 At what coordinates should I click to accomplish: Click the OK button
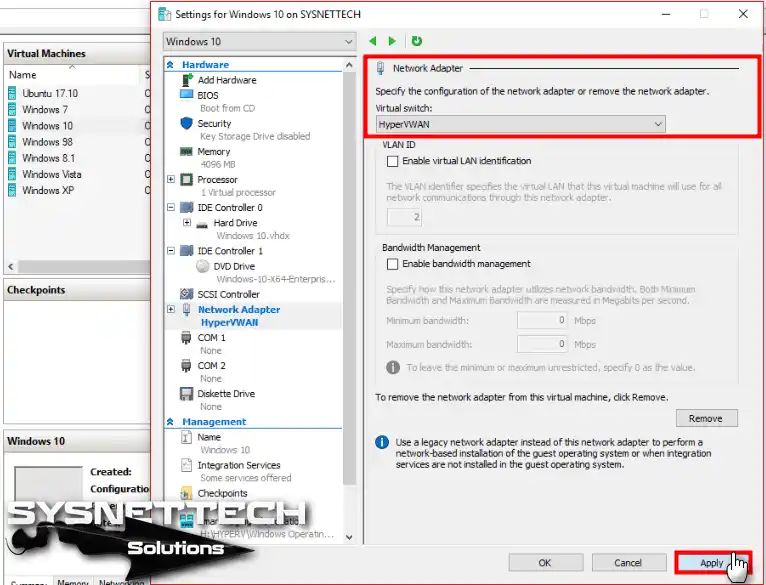(546, 563)
